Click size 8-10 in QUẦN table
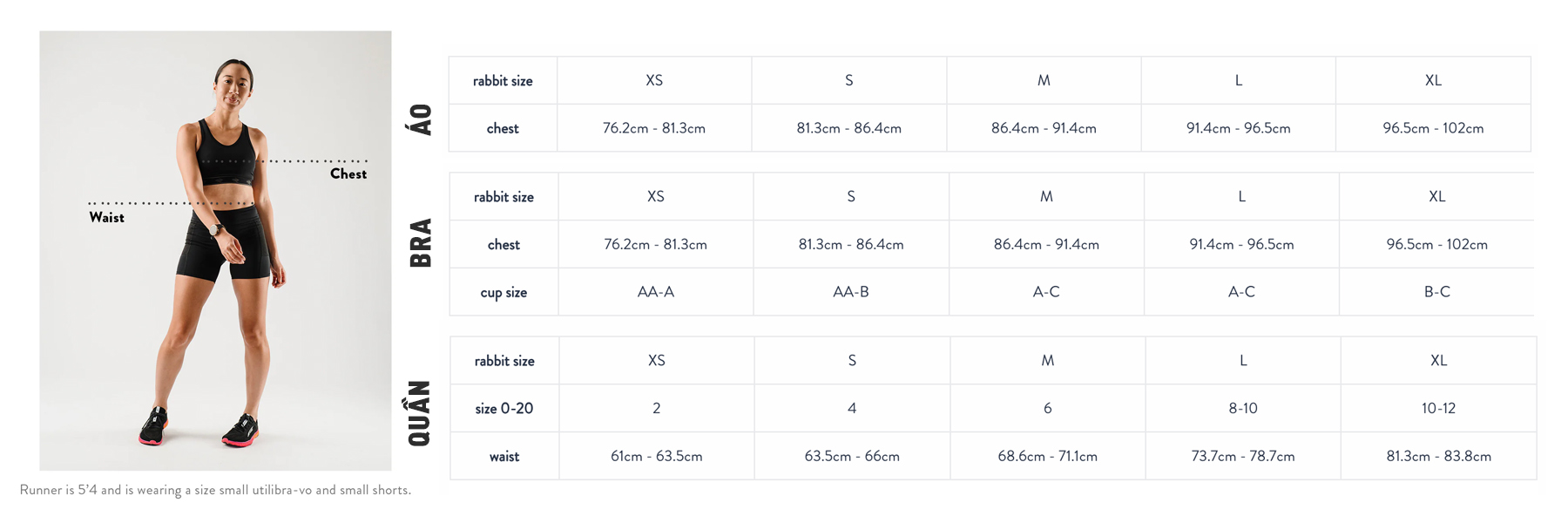1568x523 pixels. pos(1243,408)
